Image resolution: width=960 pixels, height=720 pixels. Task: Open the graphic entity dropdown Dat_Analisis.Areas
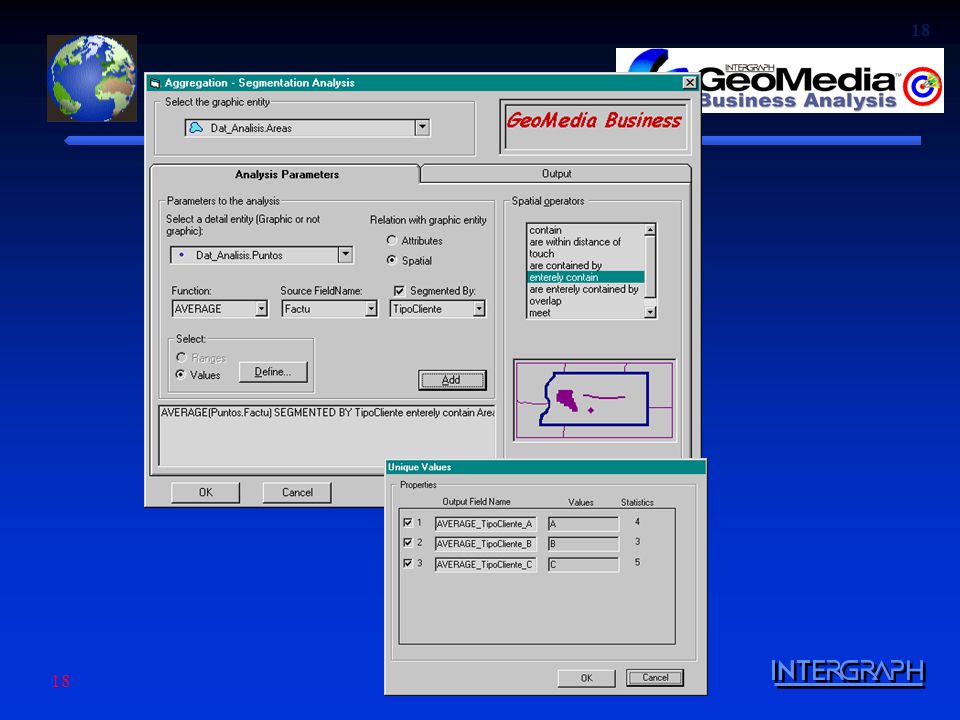pyautogui.click(x=422, y=127)
